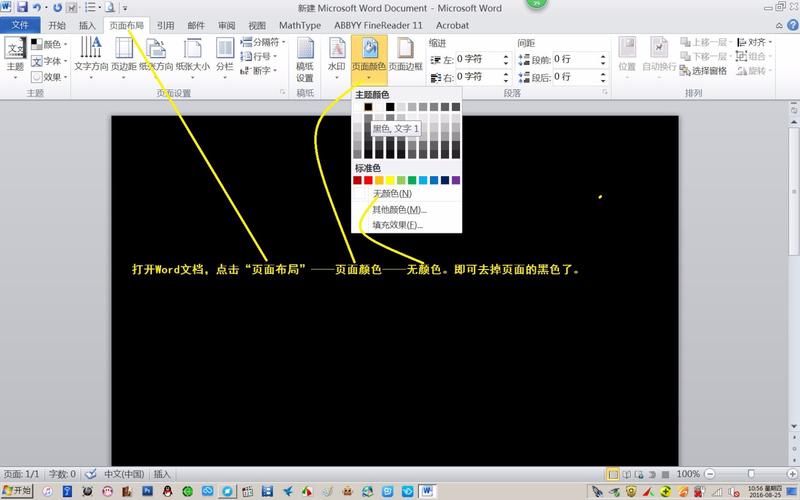Open the 主题 themes gallery
800x500 pixels.
coord(15,58)
